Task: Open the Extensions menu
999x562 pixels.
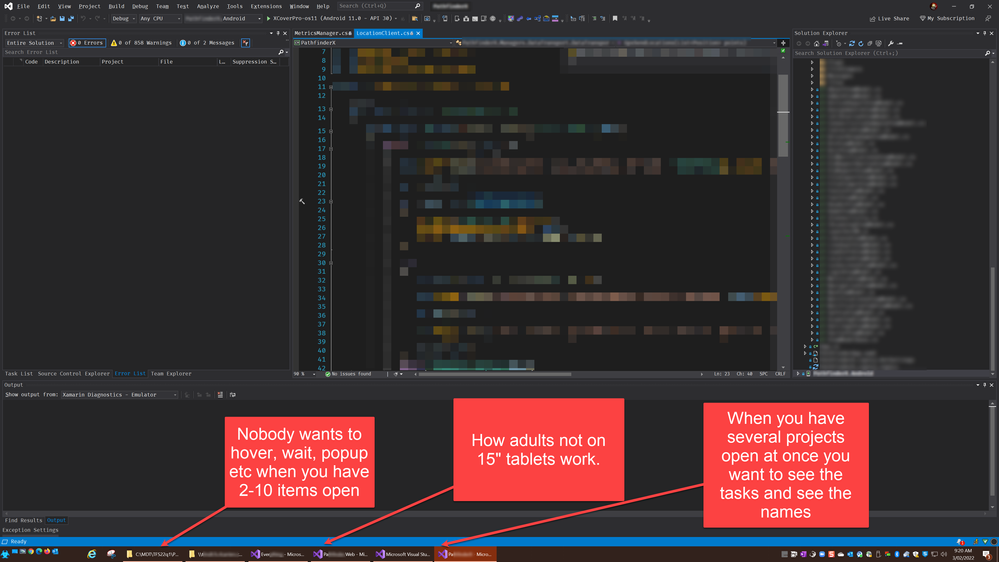Action: click(x=266, y=6)
